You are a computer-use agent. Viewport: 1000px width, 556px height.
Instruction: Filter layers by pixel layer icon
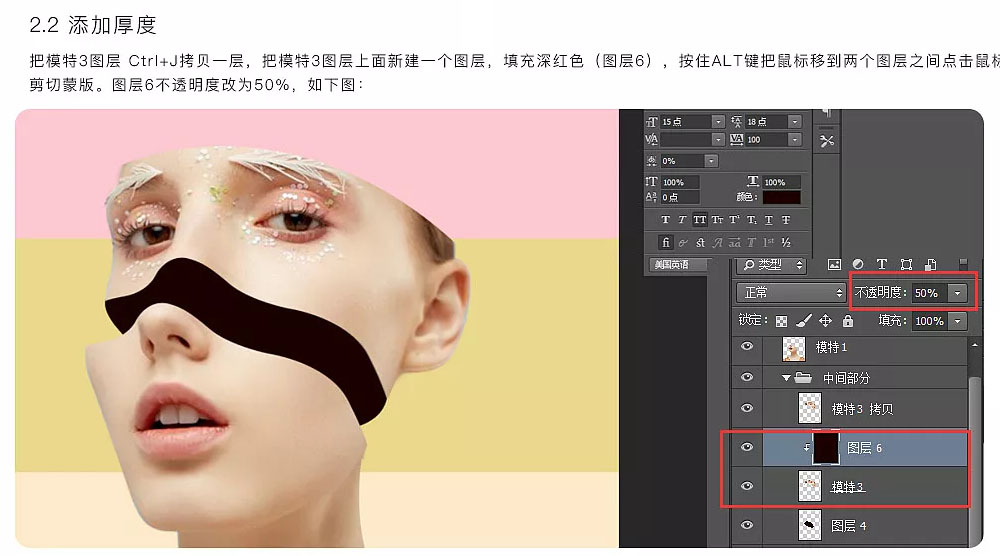[x=834, y=265]
